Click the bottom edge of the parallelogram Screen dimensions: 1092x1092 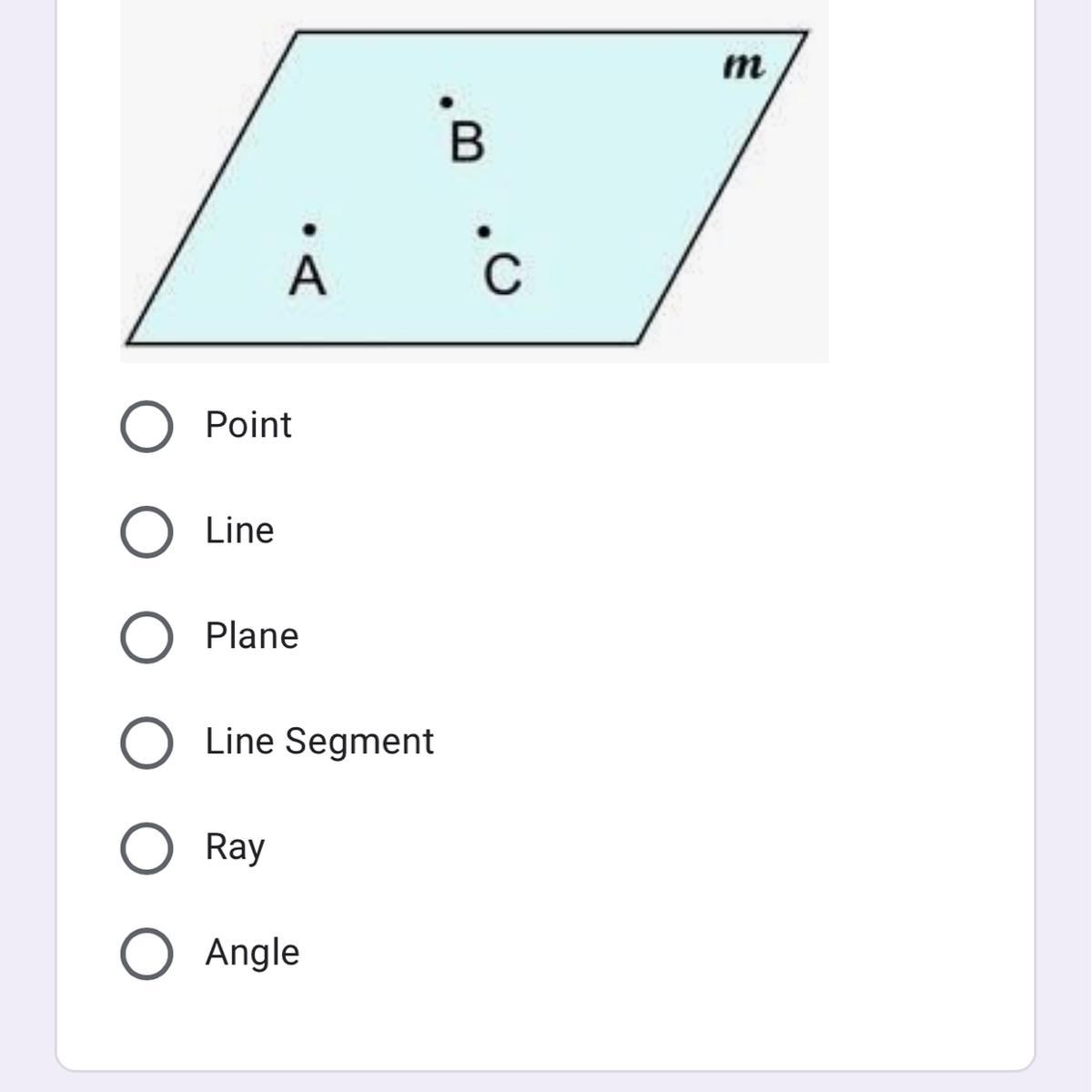pyautogui.click(x=382, y=343)
